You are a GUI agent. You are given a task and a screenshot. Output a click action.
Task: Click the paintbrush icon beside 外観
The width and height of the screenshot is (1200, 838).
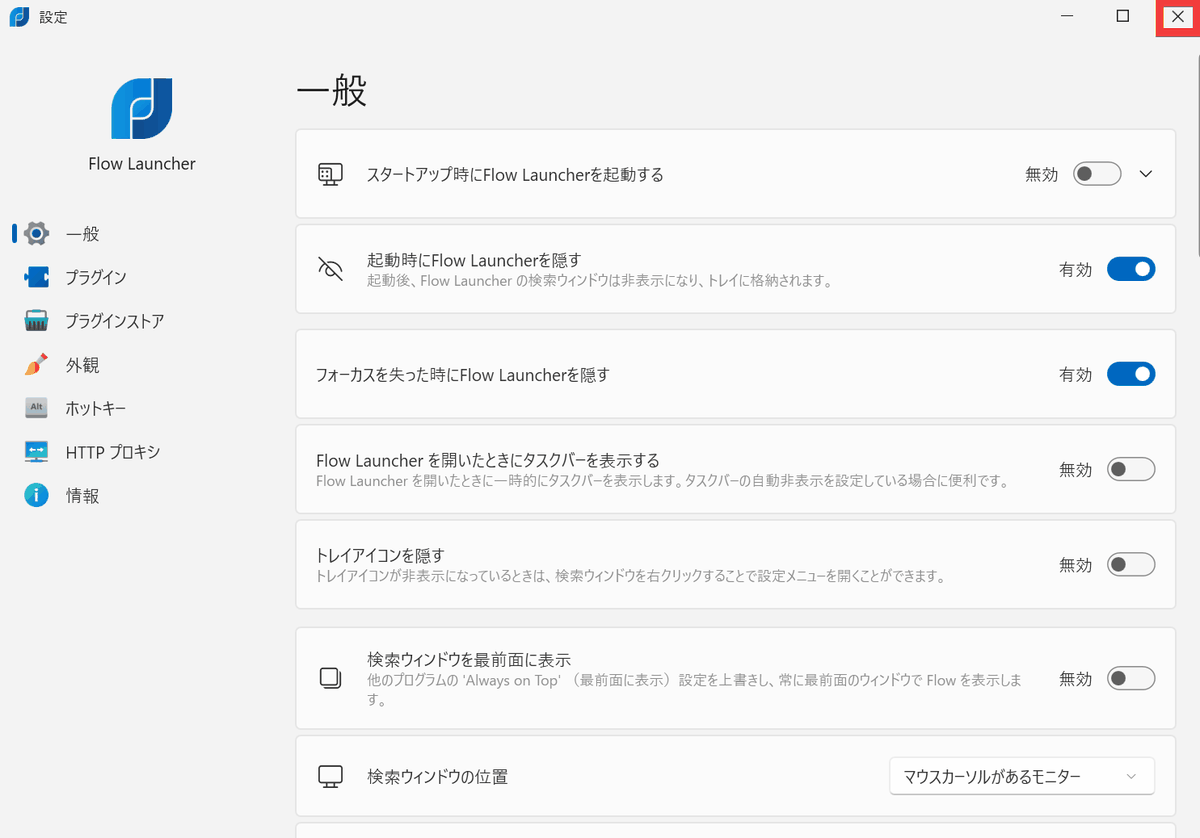tap(36, 365)
